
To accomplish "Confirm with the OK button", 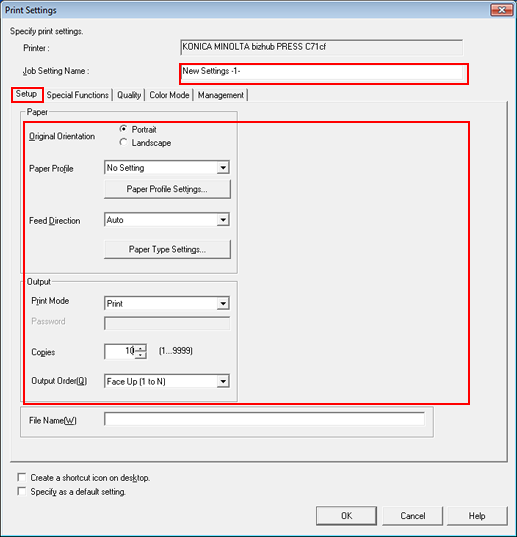I will pyautogui.click(x=346, y=515).
